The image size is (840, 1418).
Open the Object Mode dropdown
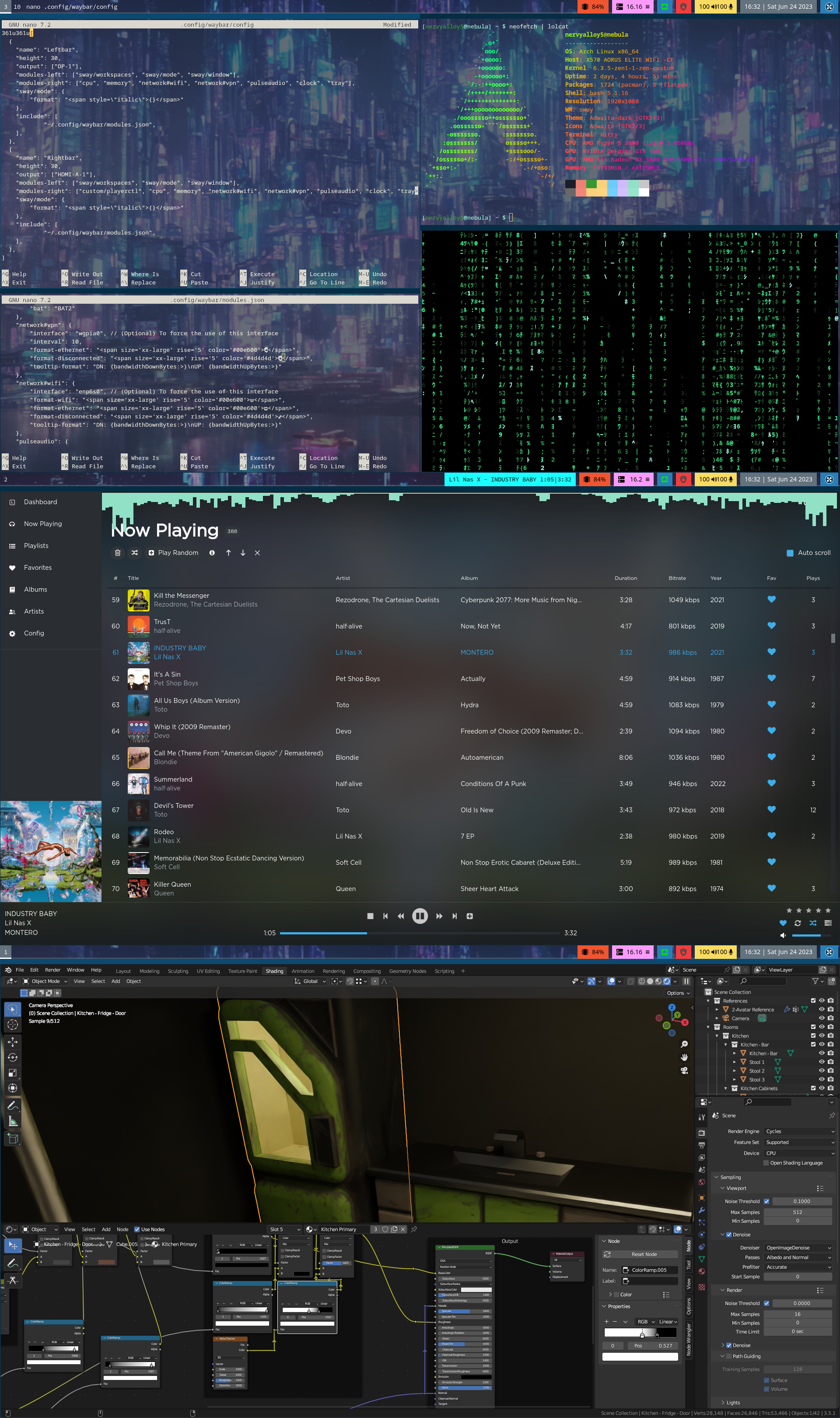point(45,981)
